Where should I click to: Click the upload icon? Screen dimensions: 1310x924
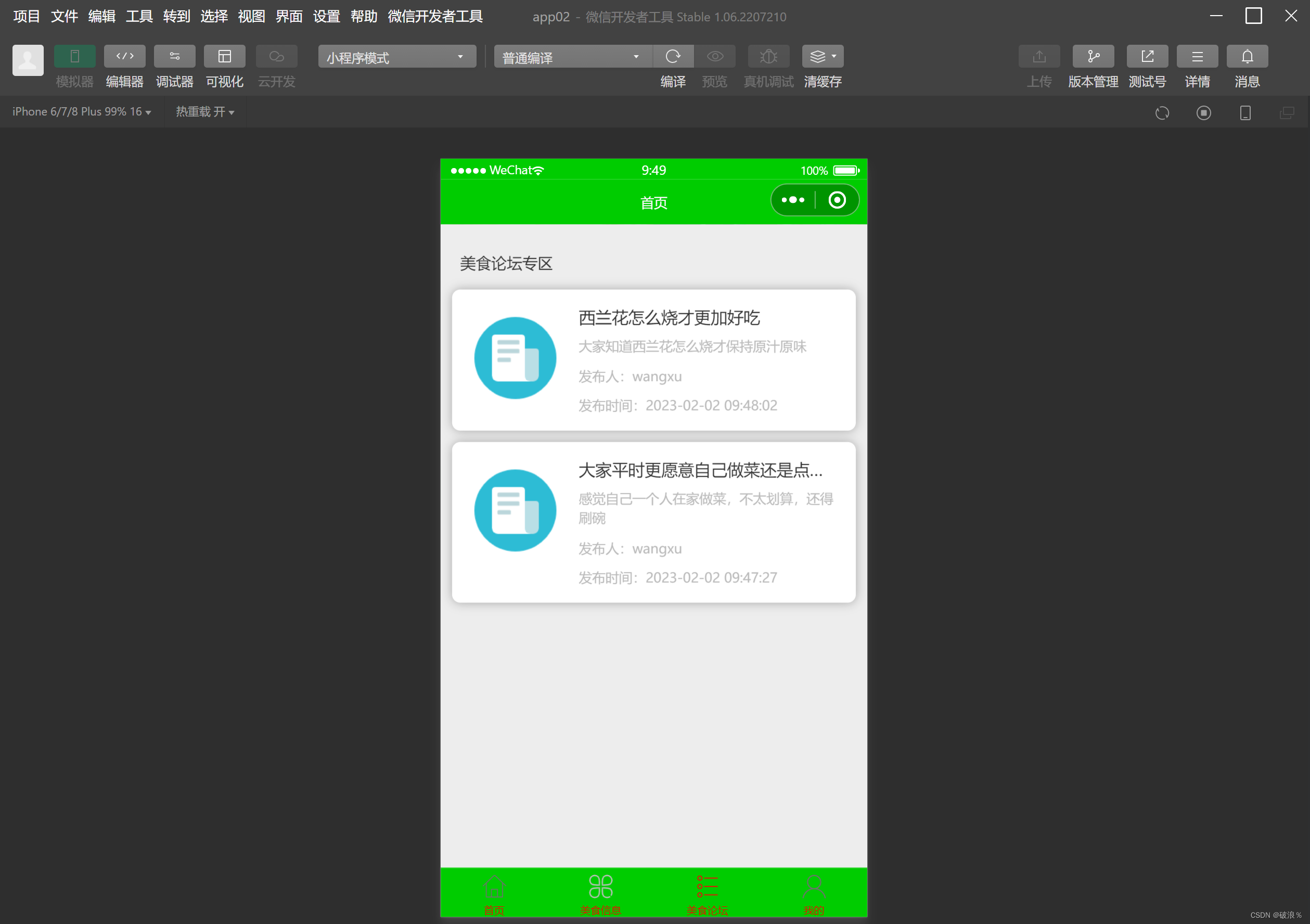click(x=1039, y=57)
